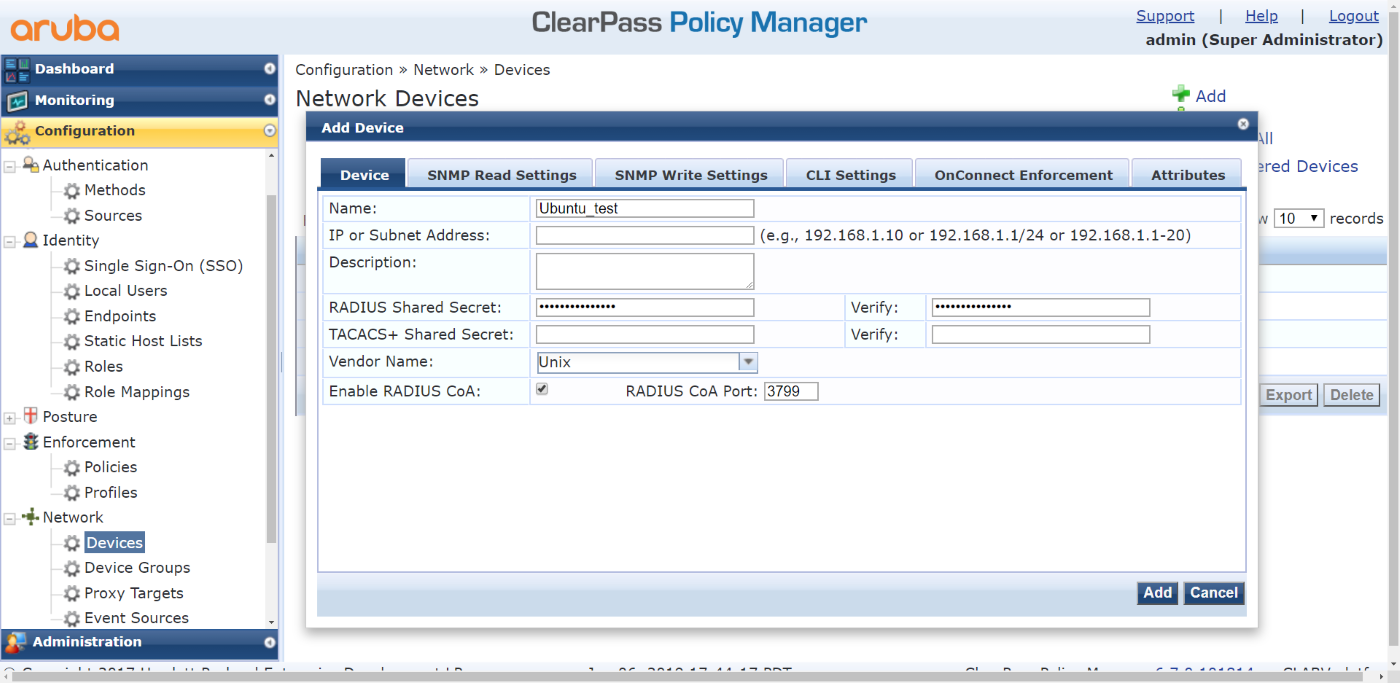Click the Export button
1400x683 pixels.
[1288, 395]
